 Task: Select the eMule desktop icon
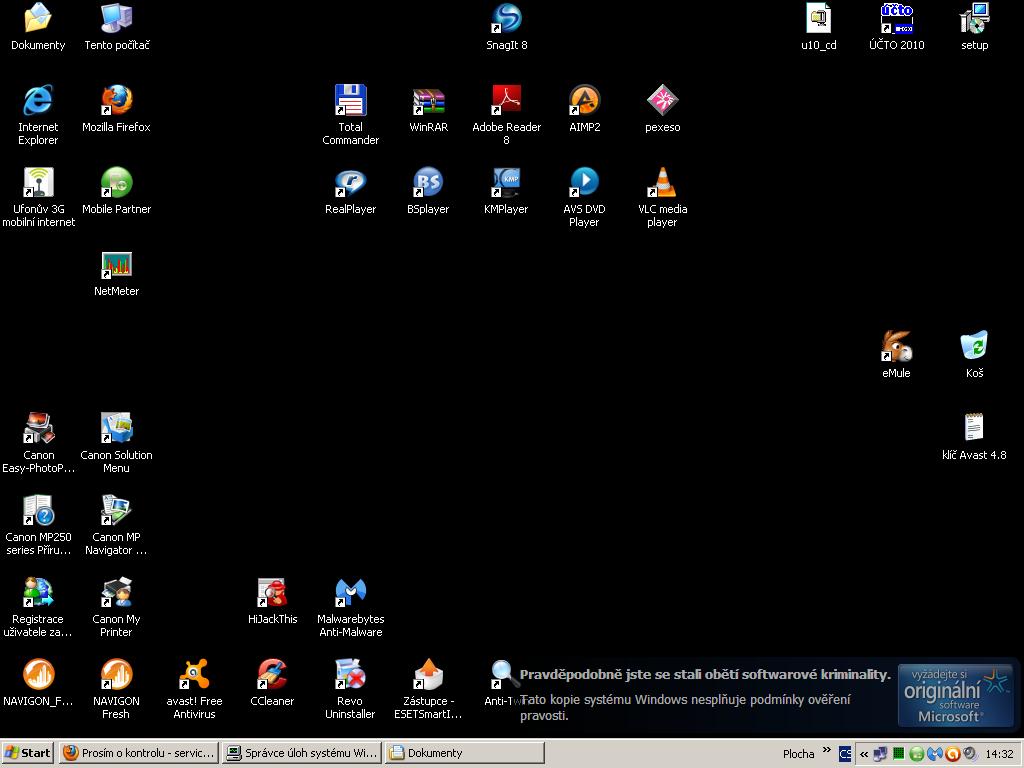coord(896,346)
